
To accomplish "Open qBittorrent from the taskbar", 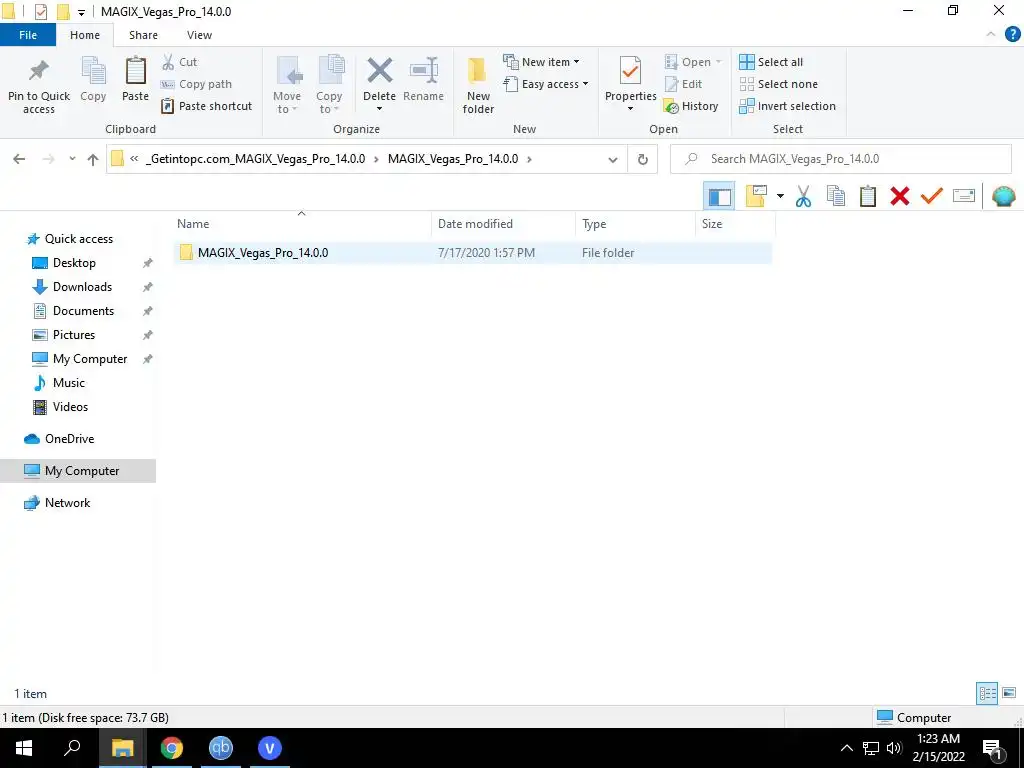I will (x=221, y=748).
